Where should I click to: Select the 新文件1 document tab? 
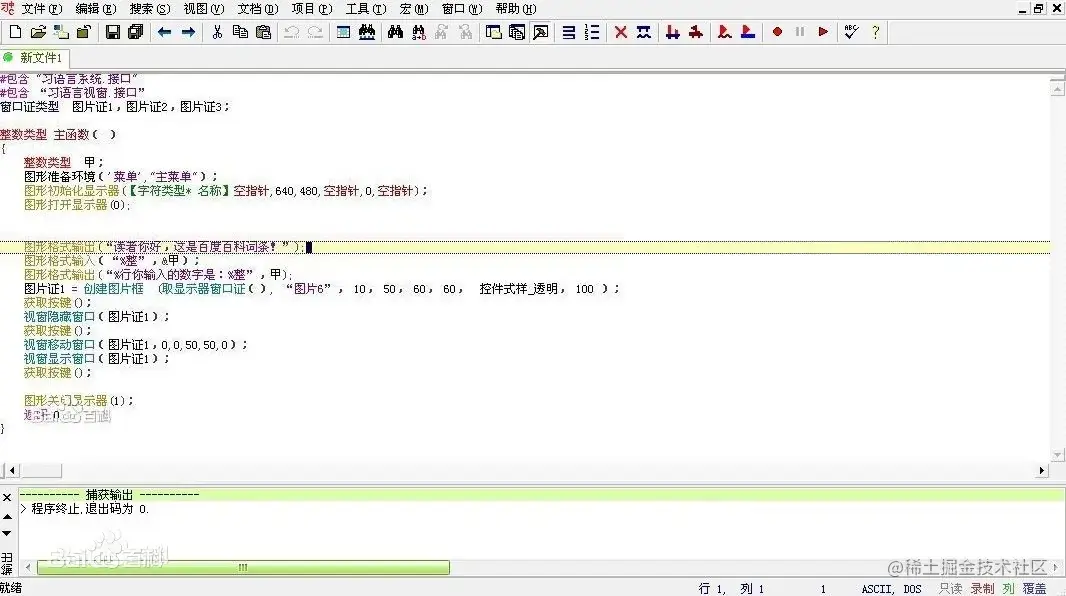click(33, 58)
